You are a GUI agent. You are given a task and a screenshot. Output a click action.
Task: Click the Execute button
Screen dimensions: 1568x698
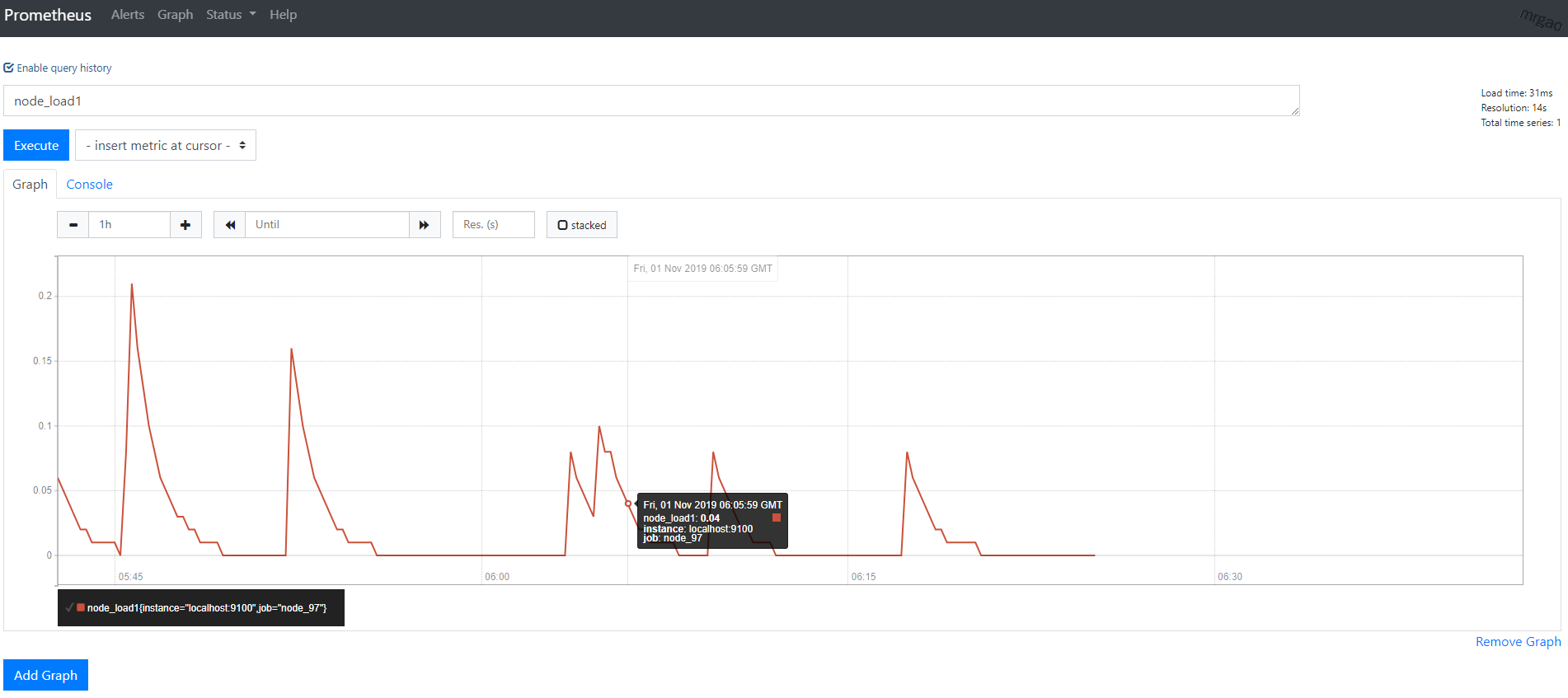(36, 145)
